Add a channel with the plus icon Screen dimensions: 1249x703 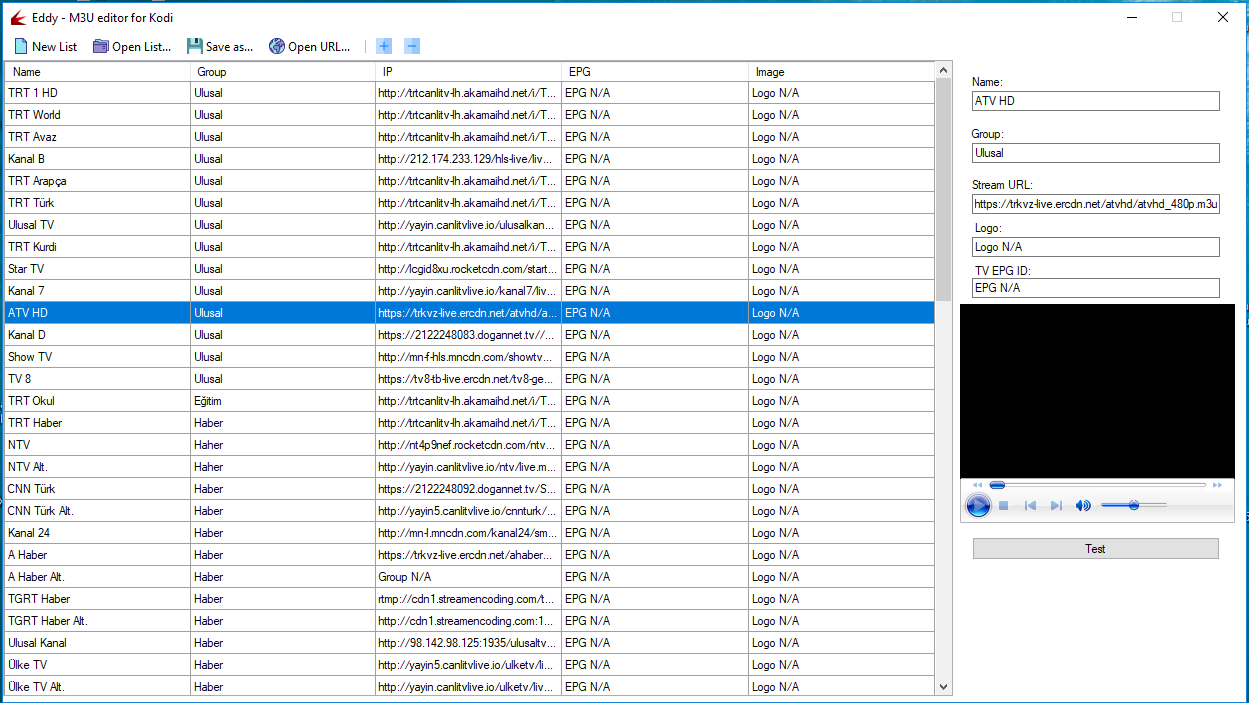(384, 46)
